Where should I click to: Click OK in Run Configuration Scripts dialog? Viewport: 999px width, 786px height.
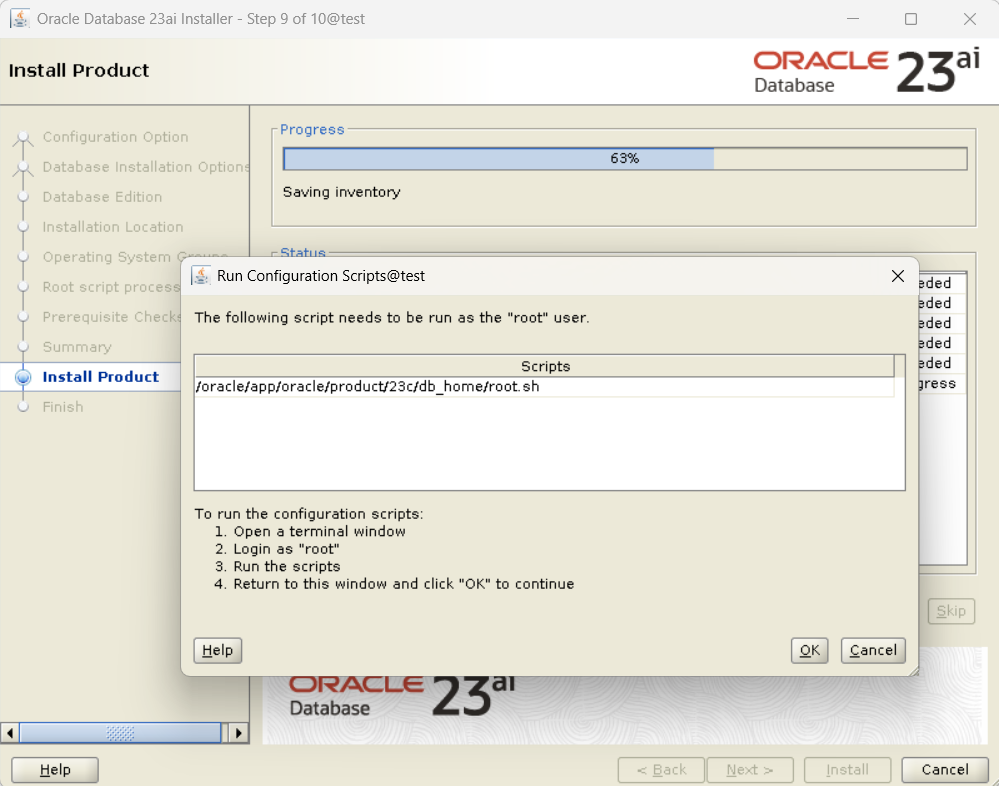tap(809, 650)
